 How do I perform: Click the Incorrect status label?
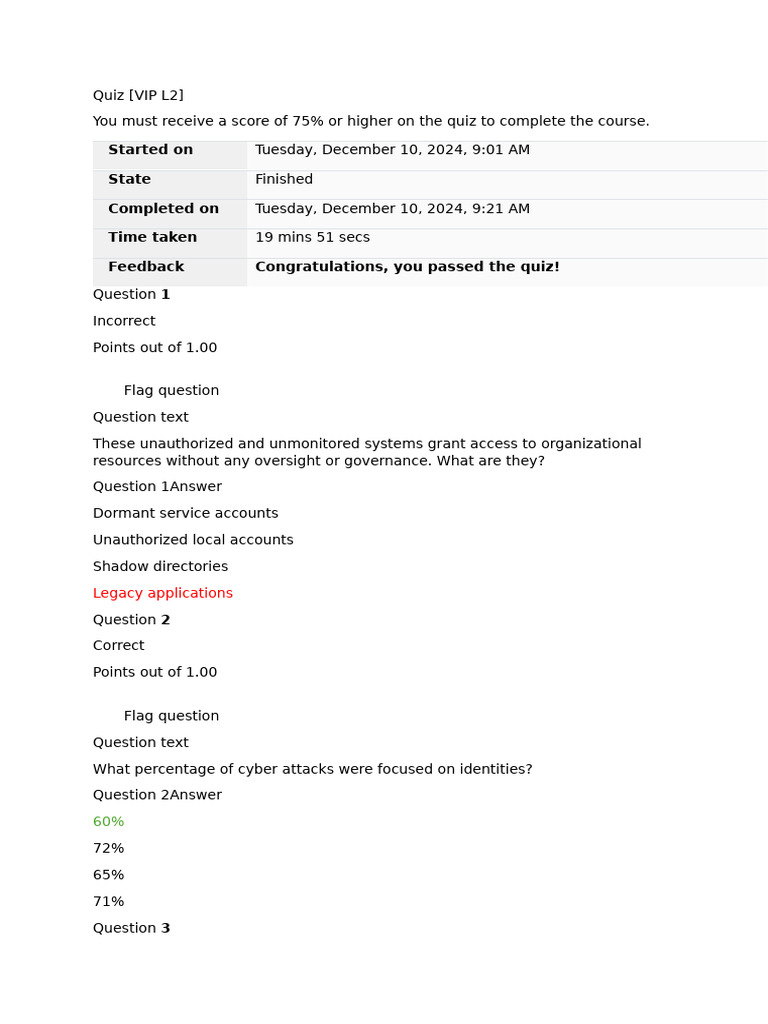click(124, 321)
